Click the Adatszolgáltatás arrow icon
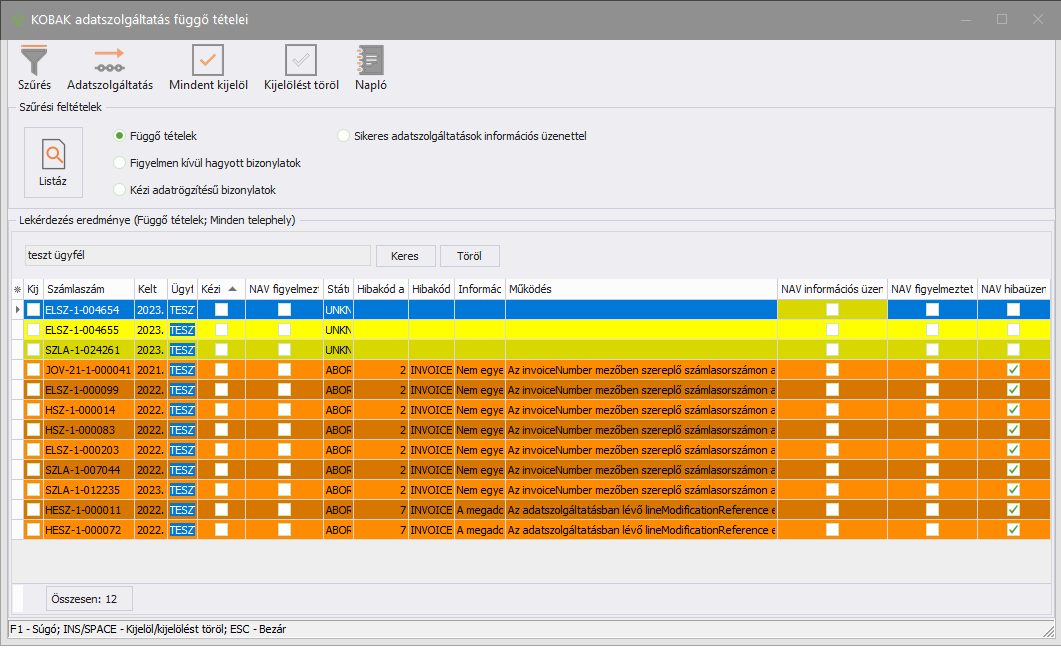Viewport: 1061px width, 648px height. (109, 61)
